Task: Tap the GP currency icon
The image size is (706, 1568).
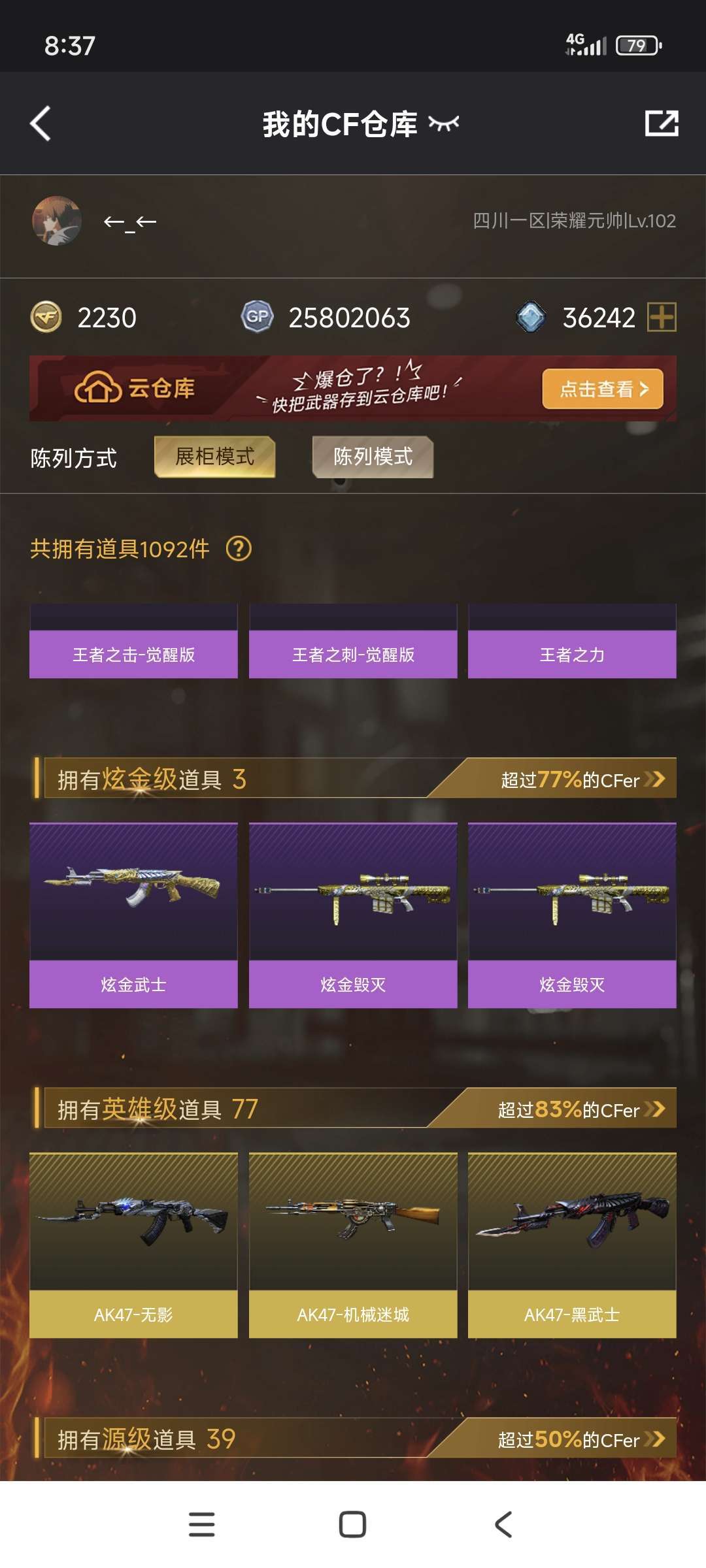Action: 258,318
